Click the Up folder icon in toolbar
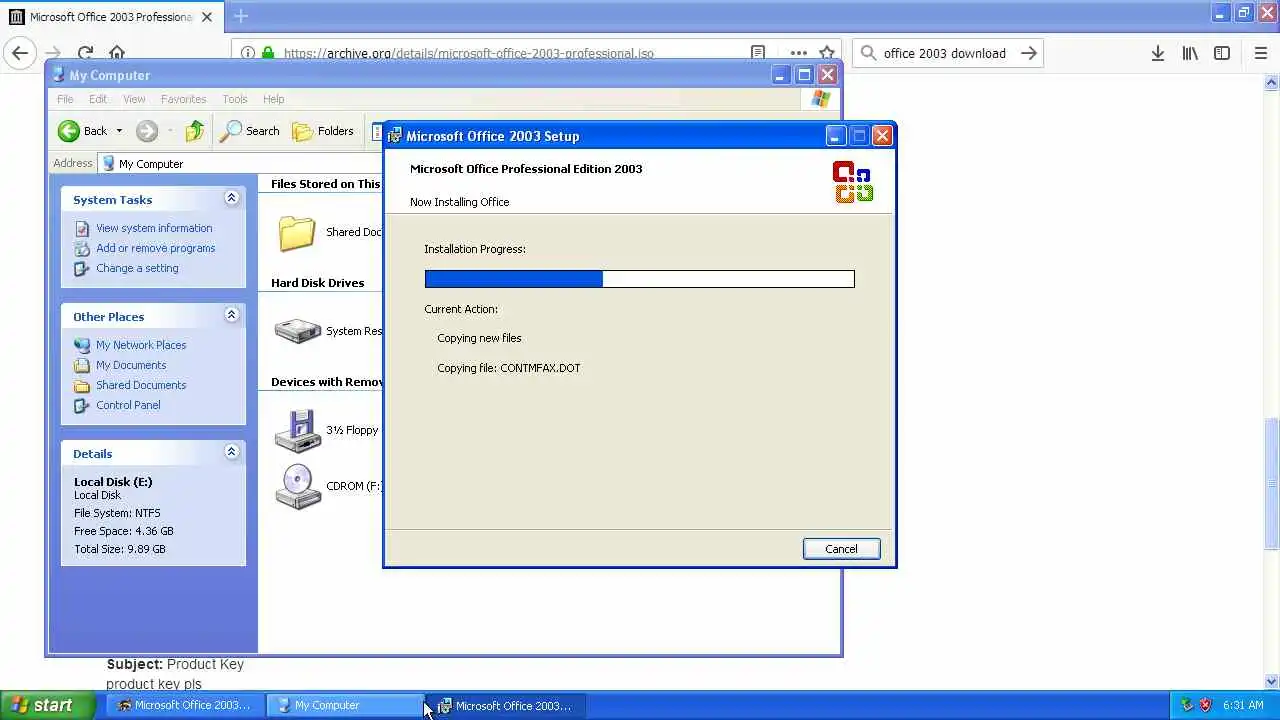 coord(195,131)
